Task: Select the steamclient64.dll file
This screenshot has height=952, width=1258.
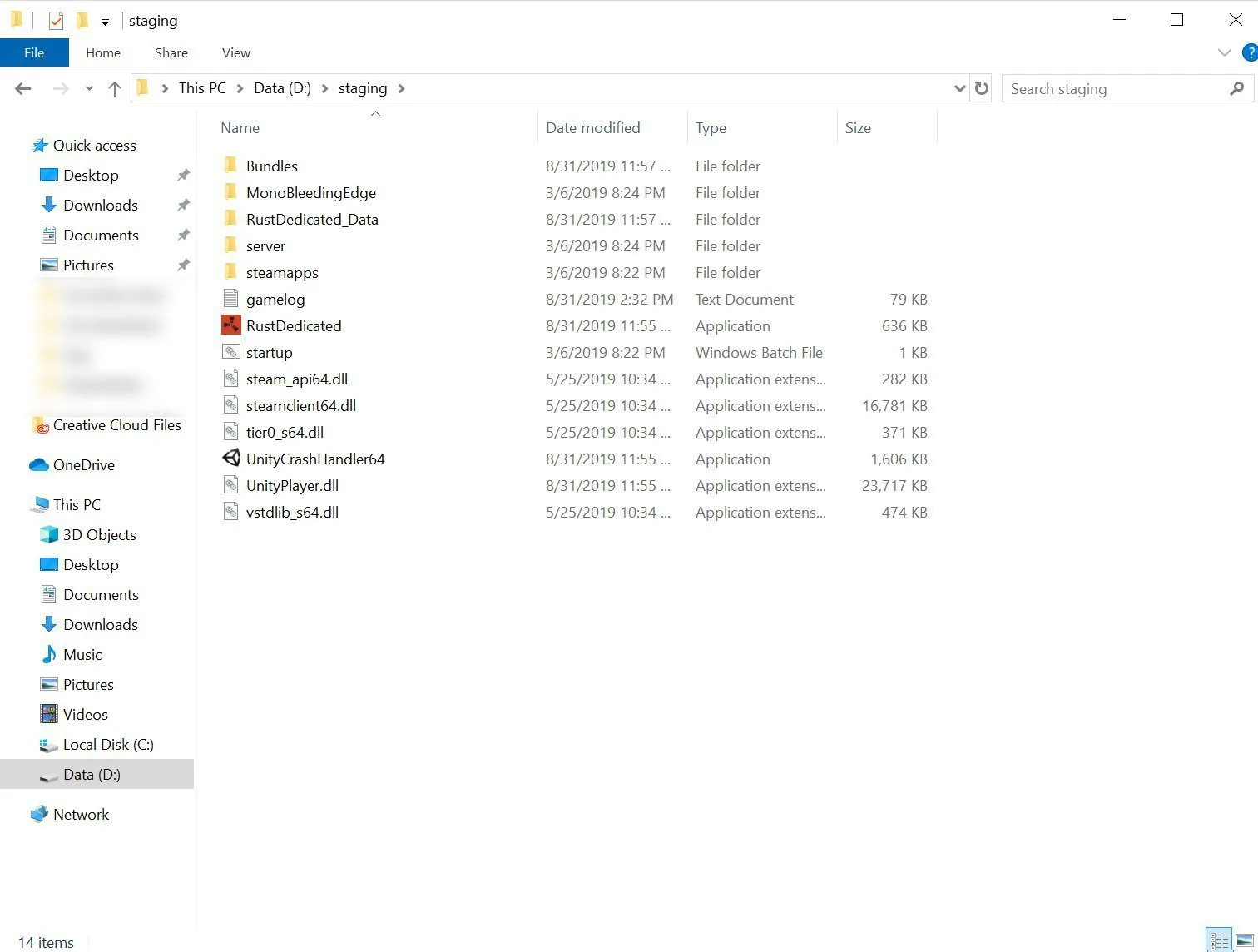Action: 301,405
